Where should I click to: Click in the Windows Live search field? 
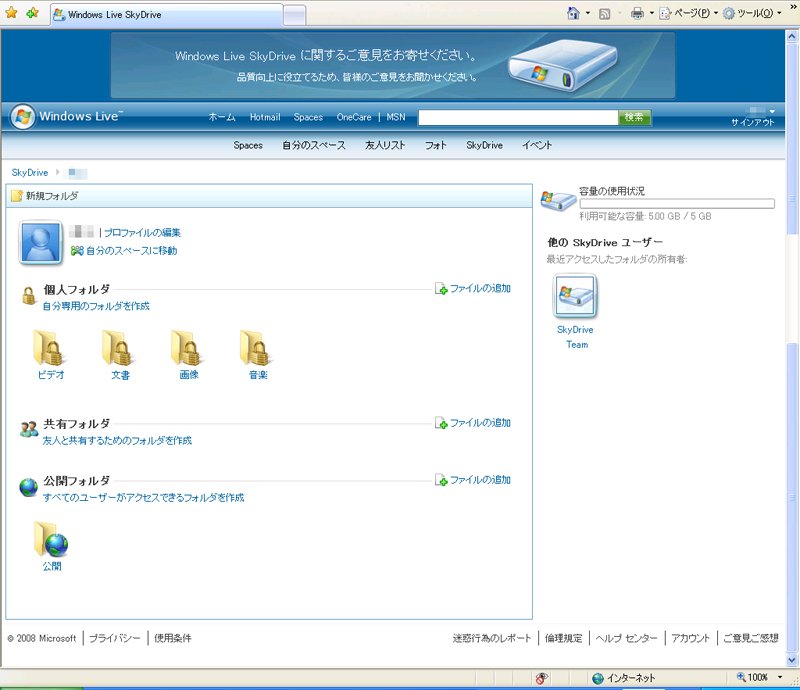pyautogui.click(x=518, y=118)
